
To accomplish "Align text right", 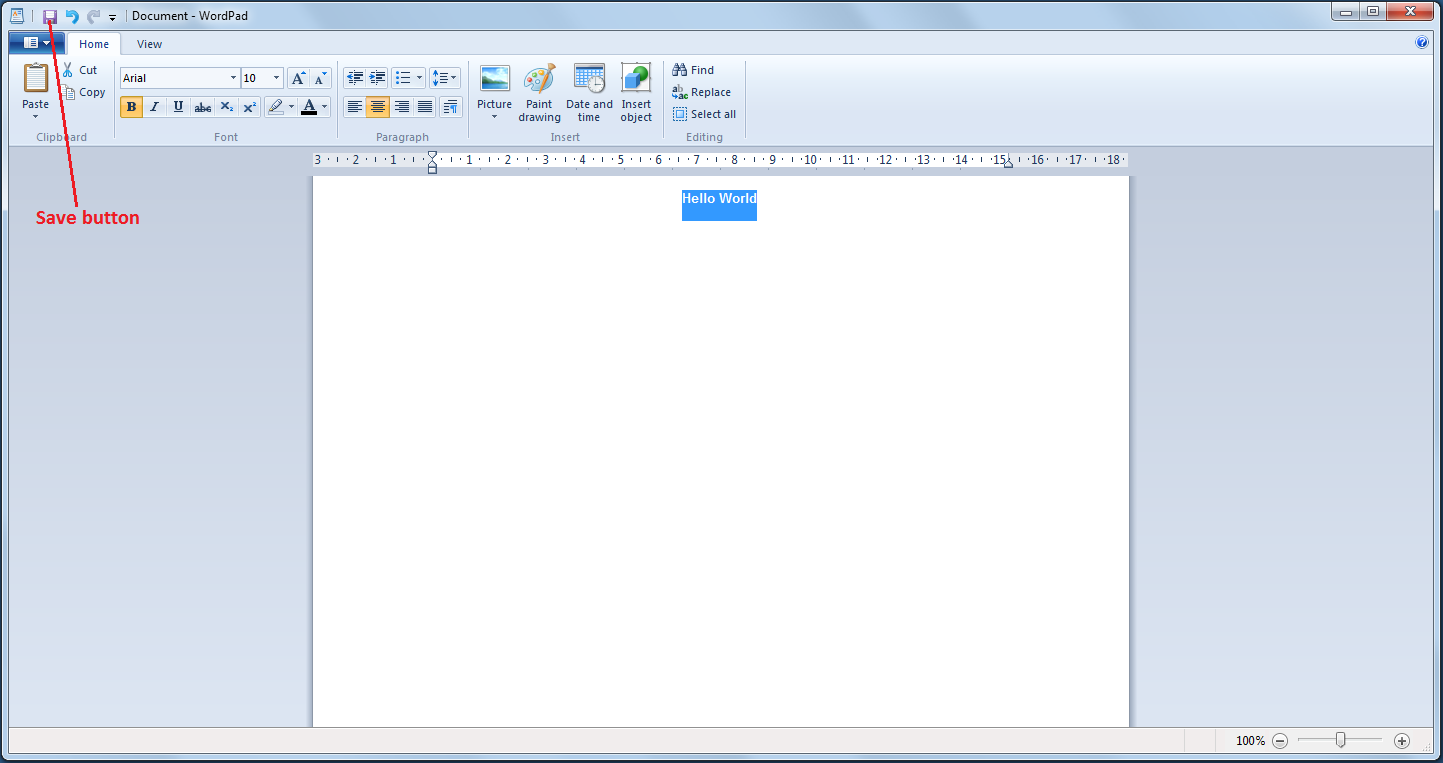I will coord(401,107).
